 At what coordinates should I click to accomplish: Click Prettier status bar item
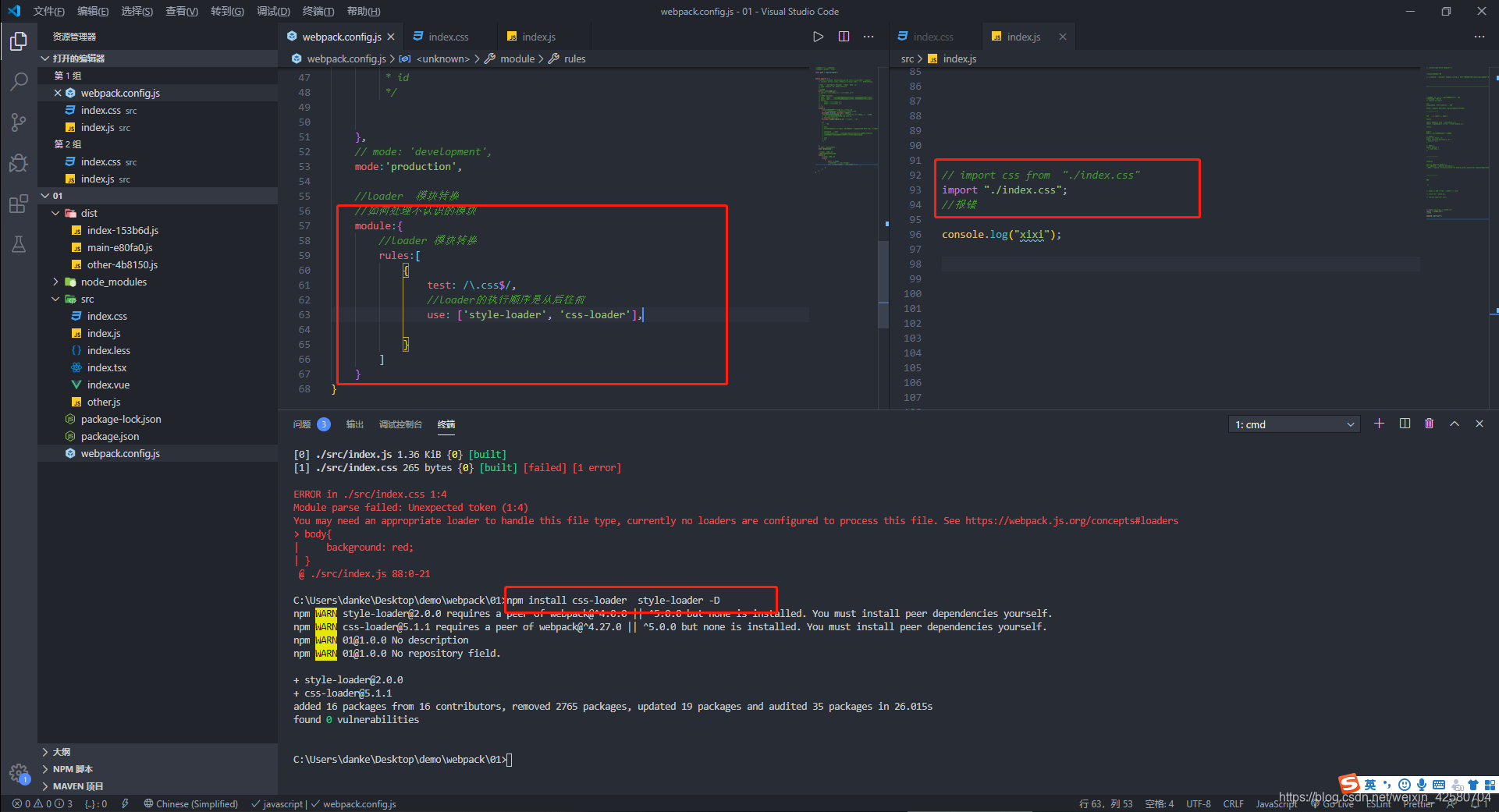[x=1419, y=804]
